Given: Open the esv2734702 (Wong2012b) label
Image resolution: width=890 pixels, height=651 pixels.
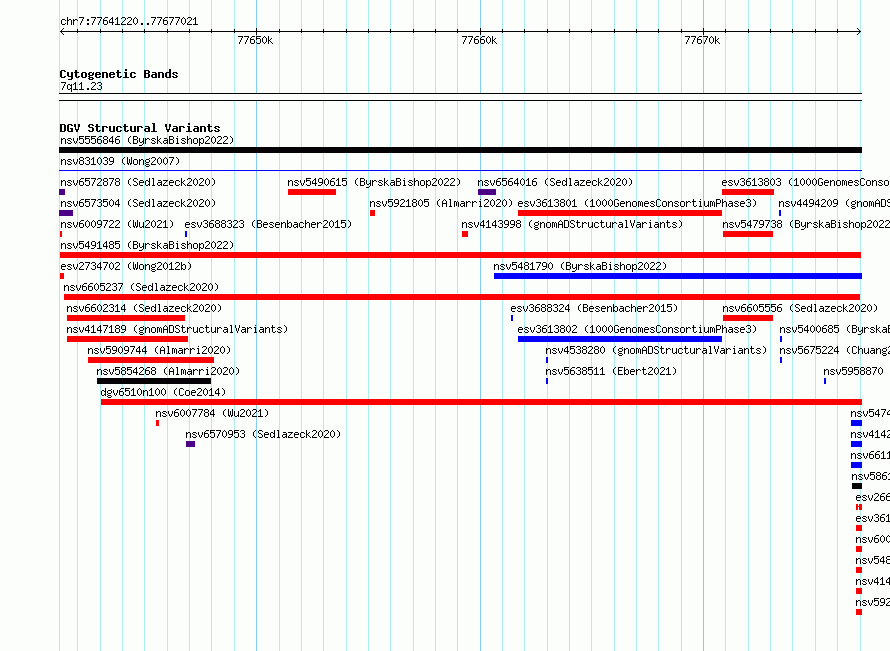Looking at the screenshot, I should coord(126,266).
